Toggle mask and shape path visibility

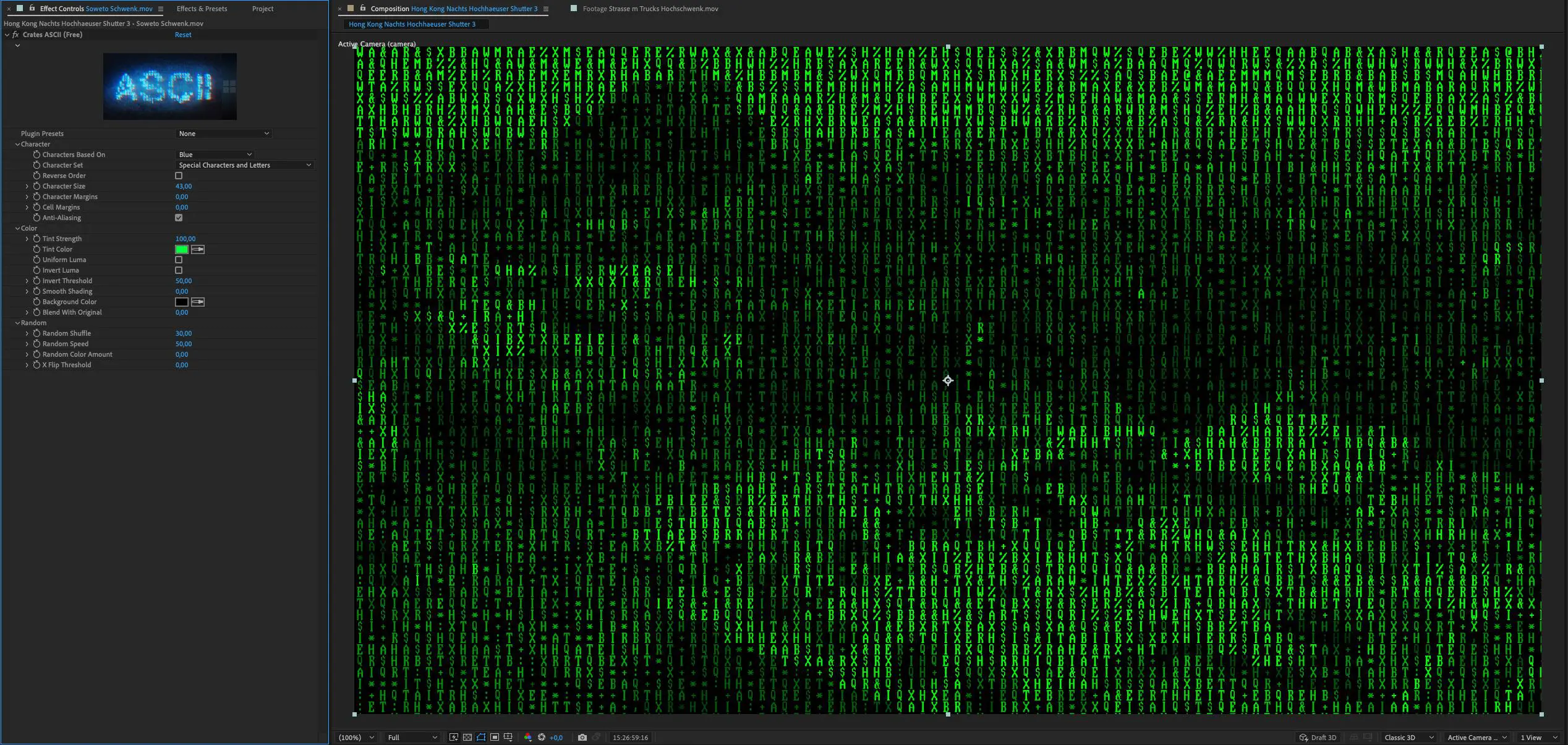pos(481,737)
